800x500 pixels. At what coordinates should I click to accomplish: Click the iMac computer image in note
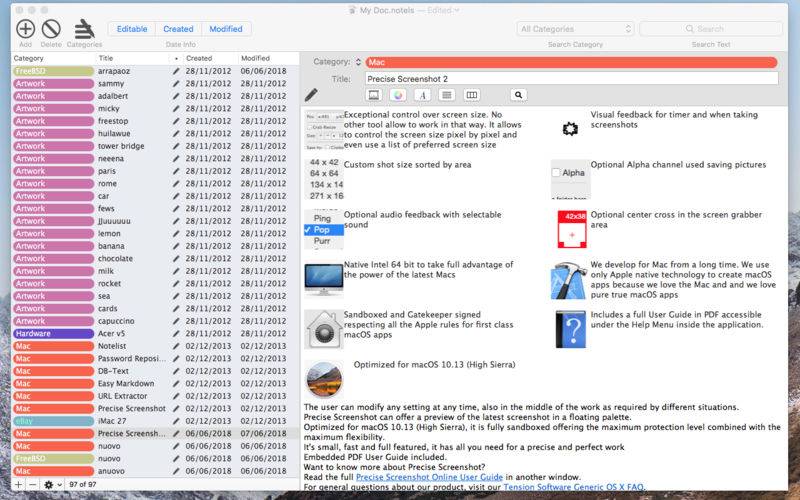323,279
